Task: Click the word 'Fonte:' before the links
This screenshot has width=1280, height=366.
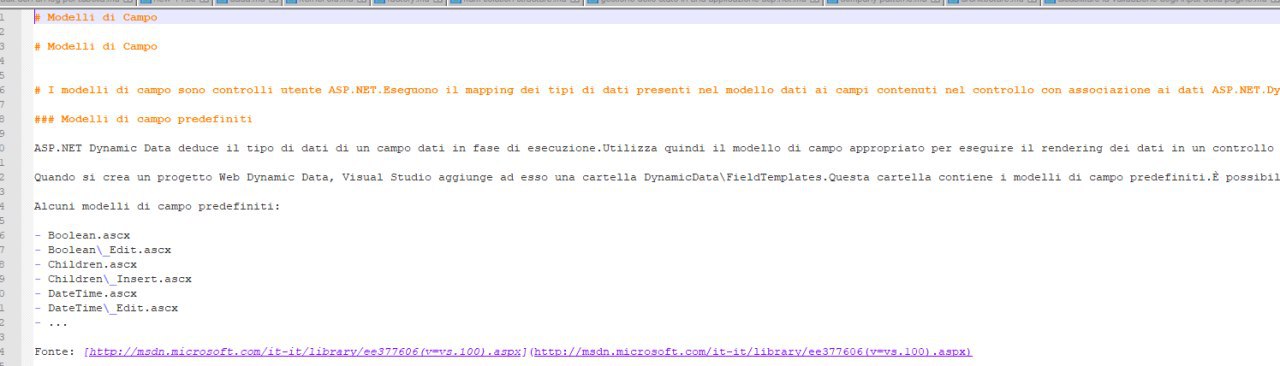Action: click(x=54, y=352)
